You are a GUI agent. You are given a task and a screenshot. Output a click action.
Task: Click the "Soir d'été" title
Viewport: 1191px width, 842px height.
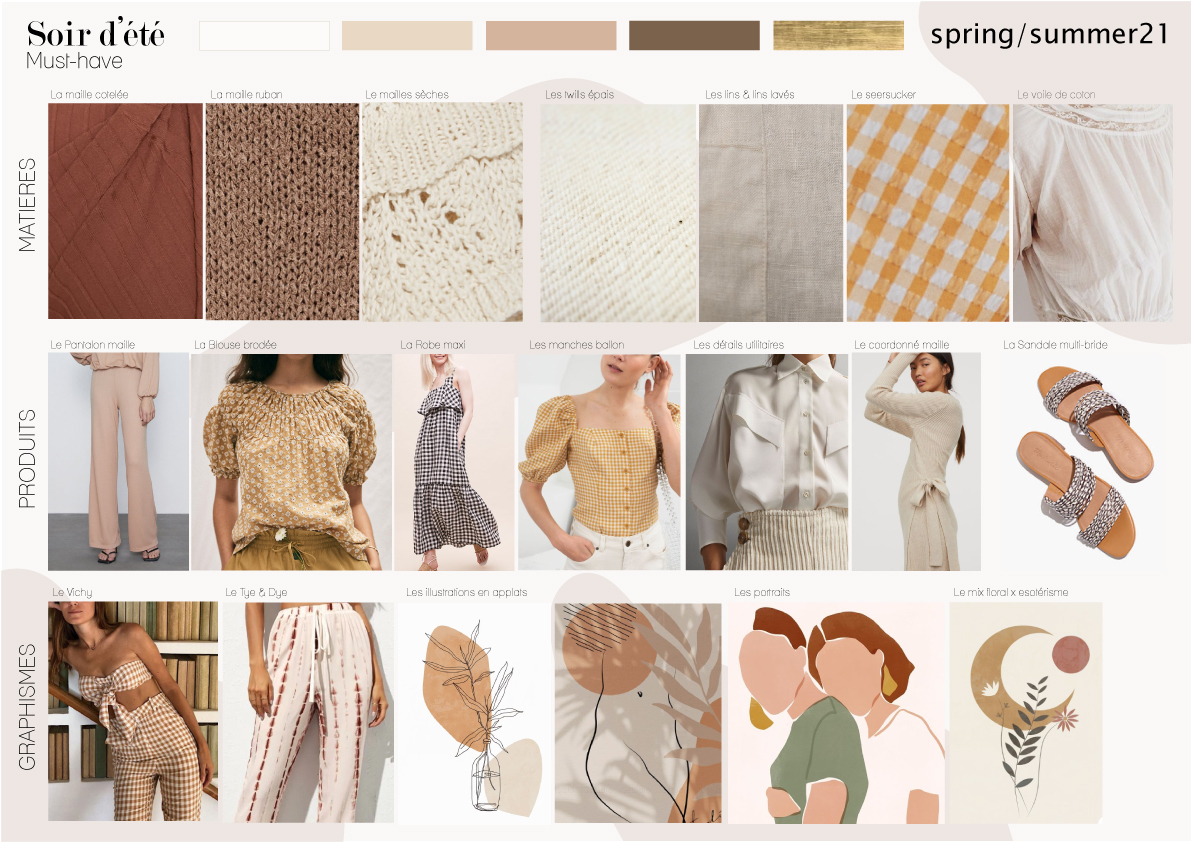[96, 34]
